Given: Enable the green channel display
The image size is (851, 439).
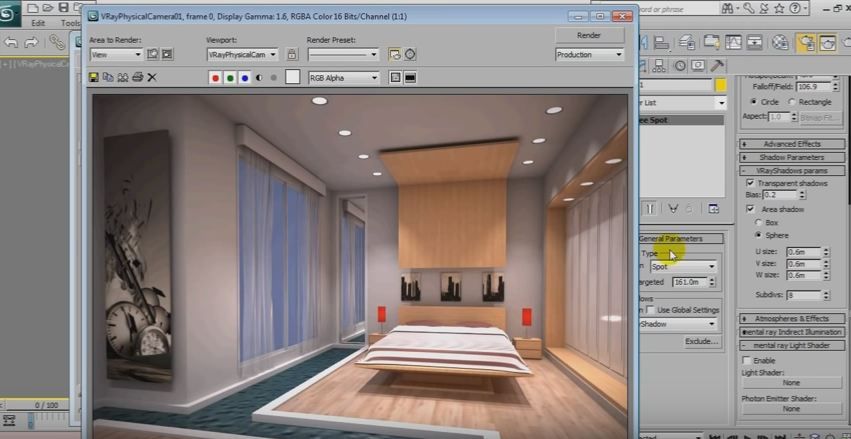Looking at the screenshot, I should pos(230,78).
